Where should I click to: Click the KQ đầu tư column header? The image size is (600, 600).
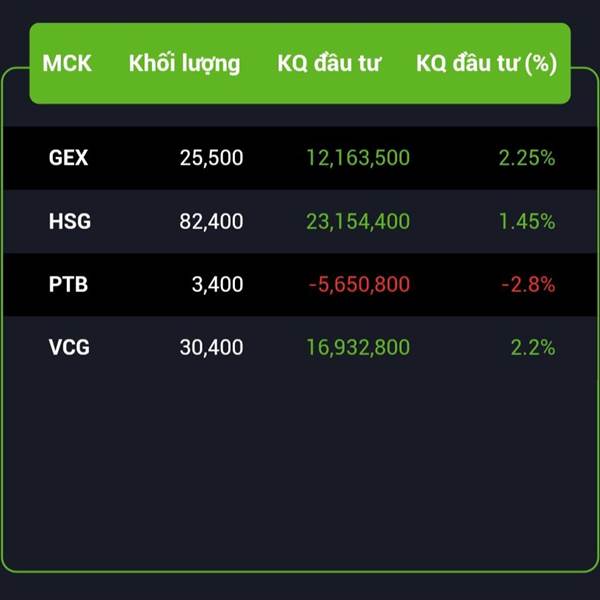click(x=329, y=63)
